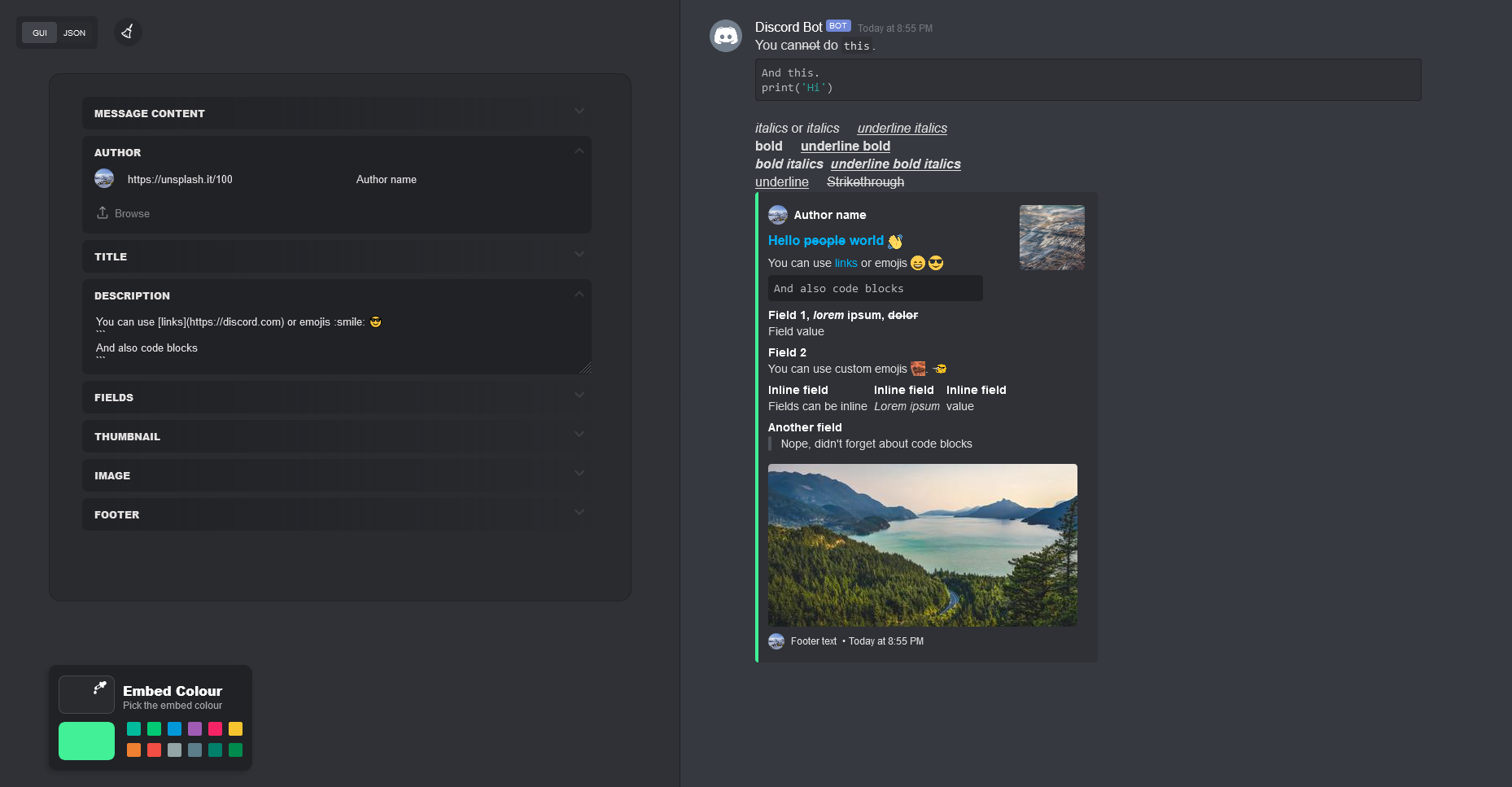Click the author avatar in the Author section
Viewport: 1512px width, 787px height.
pos(104,178)
